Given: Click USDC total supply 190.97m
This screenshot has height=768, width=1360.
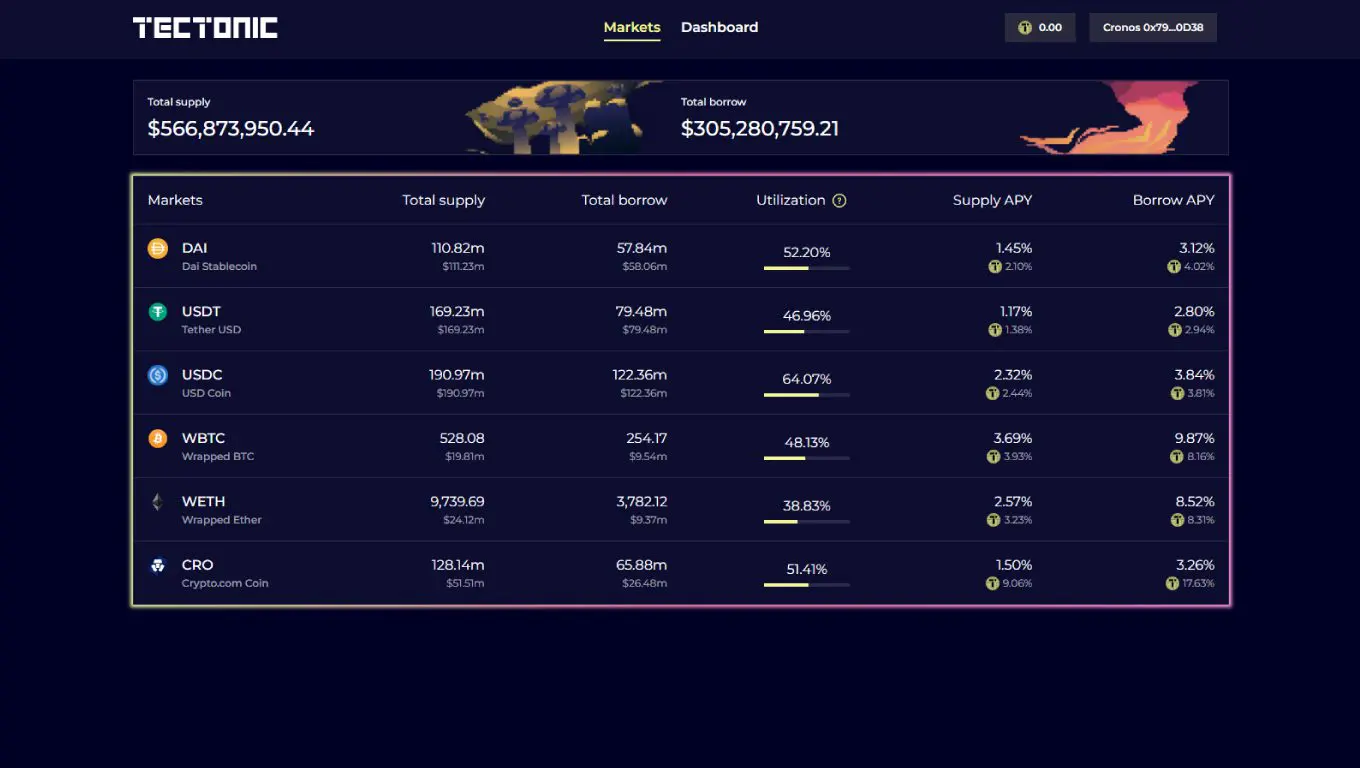Looking at the screenshot, I should pos(457,375).
